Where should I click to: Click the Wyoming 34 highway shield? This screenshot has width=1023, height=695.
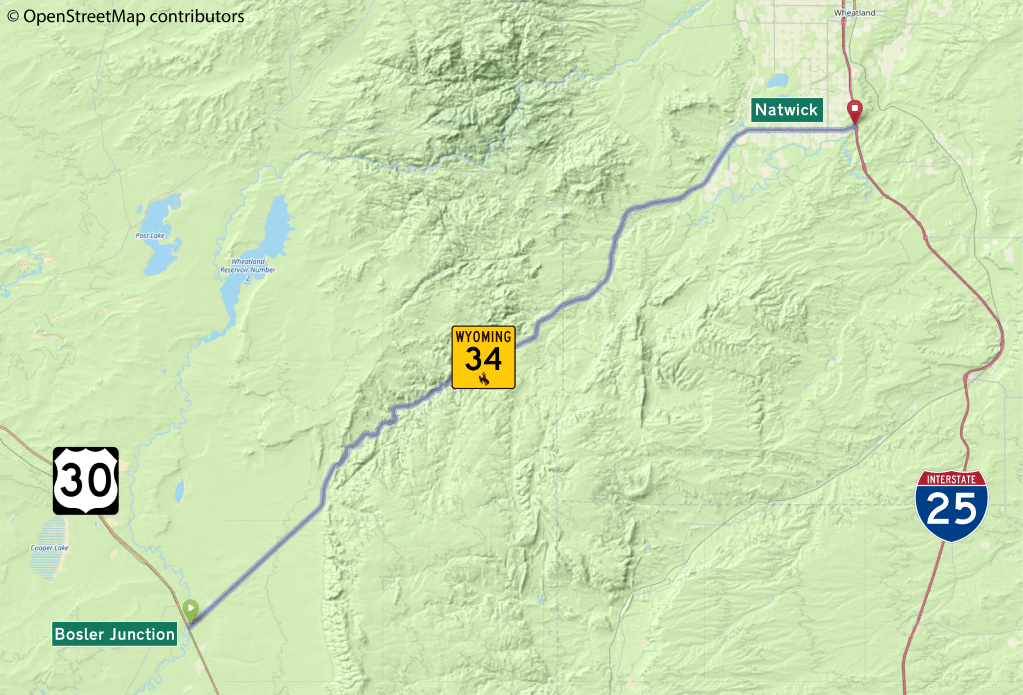[483, 358]
